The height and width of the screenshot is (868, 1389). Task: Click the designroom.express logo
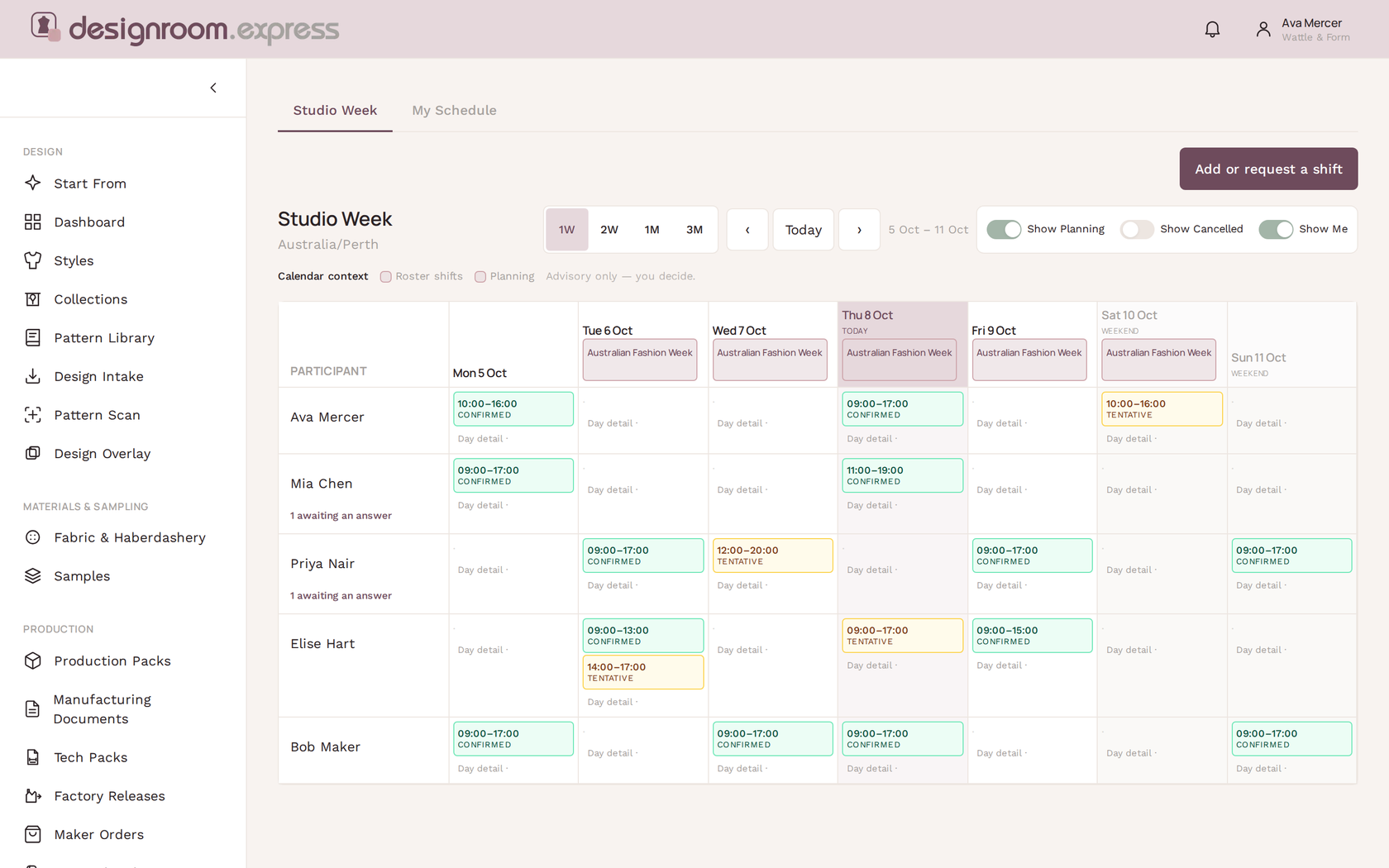tap(185, 29)
